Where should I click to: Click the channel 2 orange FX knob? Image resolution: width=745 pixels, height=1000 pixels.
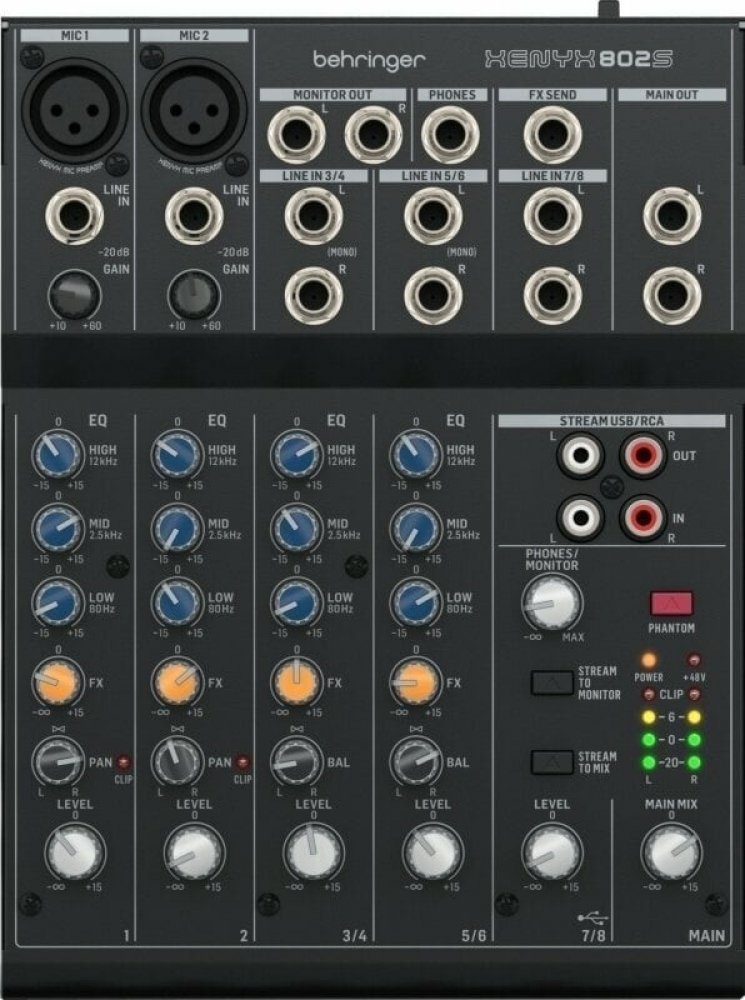176,683
